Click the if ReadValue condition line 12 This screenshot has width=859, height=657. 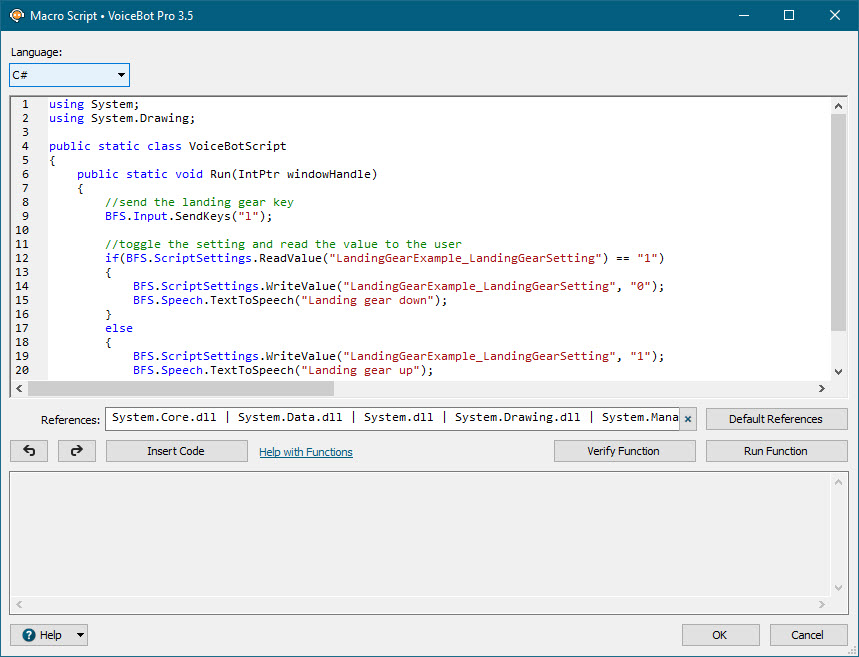(x=385, y=258)
